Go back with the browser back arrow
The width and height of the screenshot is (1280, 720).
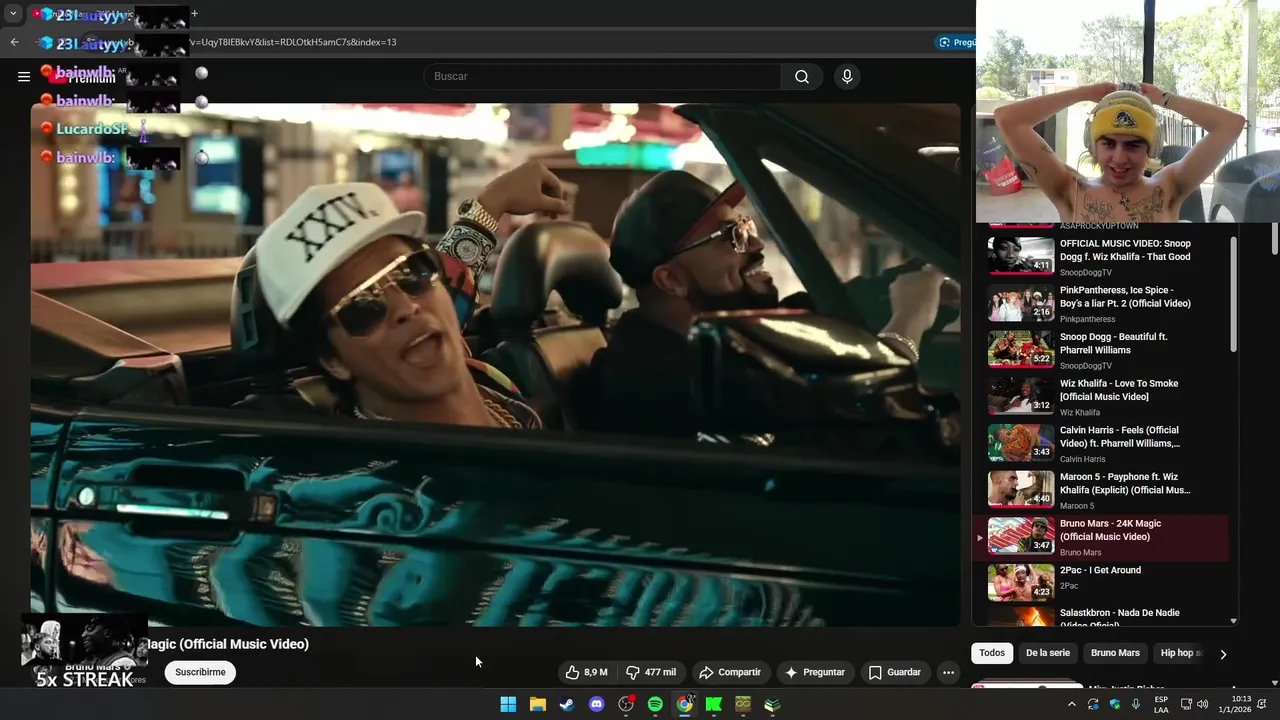(x=14, y=42)
